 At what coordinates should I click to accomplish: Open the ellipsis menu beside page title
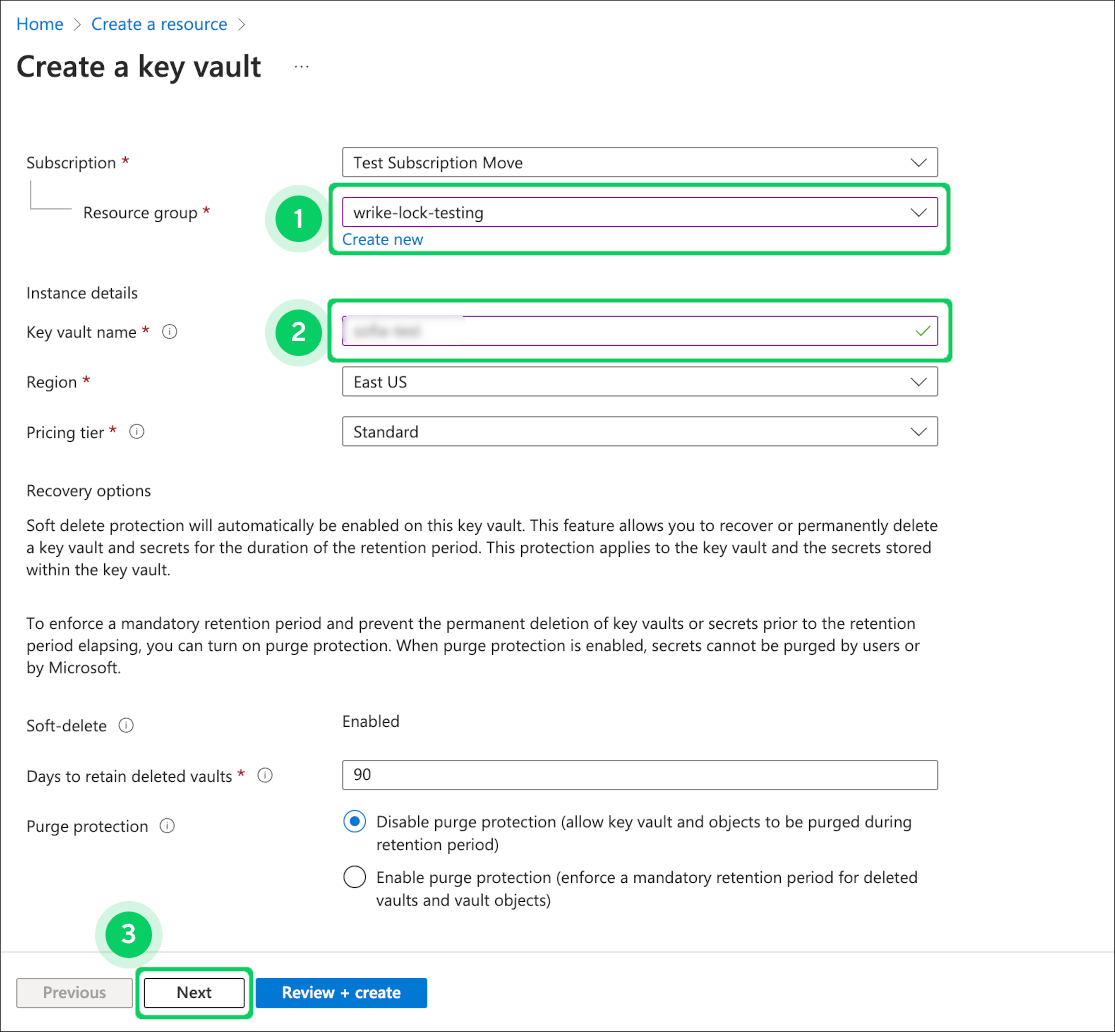[302, 67]
